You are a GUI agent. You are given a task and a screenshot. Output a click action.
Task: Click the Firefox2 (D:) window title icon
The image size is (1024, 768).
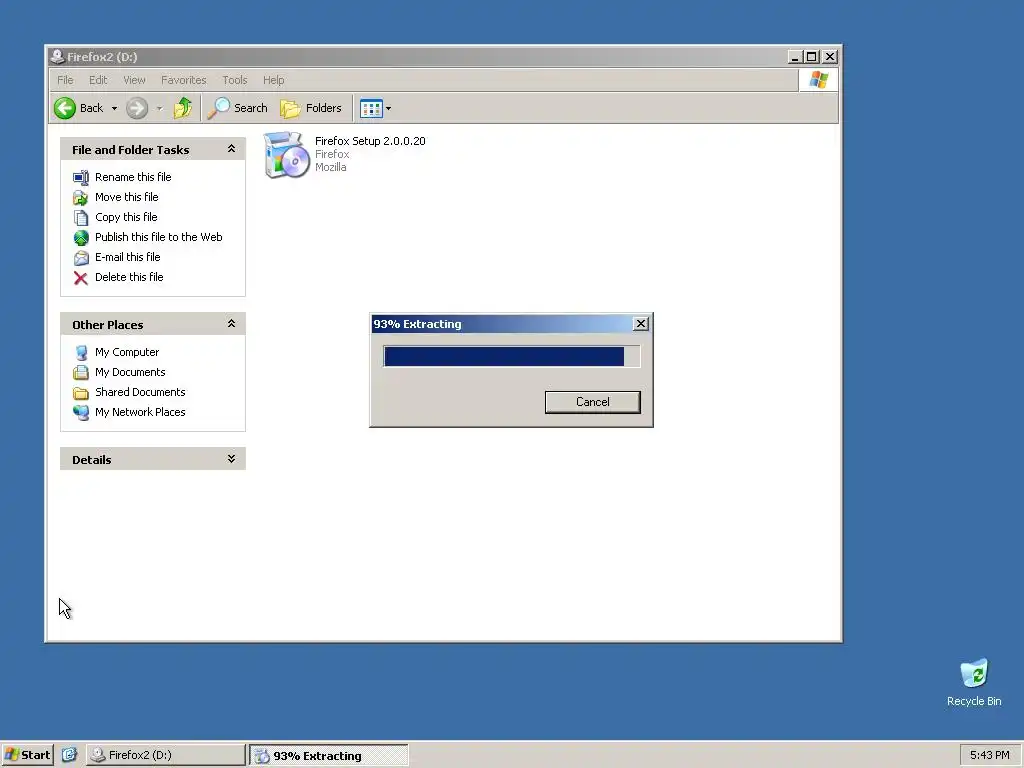[57, 57]
